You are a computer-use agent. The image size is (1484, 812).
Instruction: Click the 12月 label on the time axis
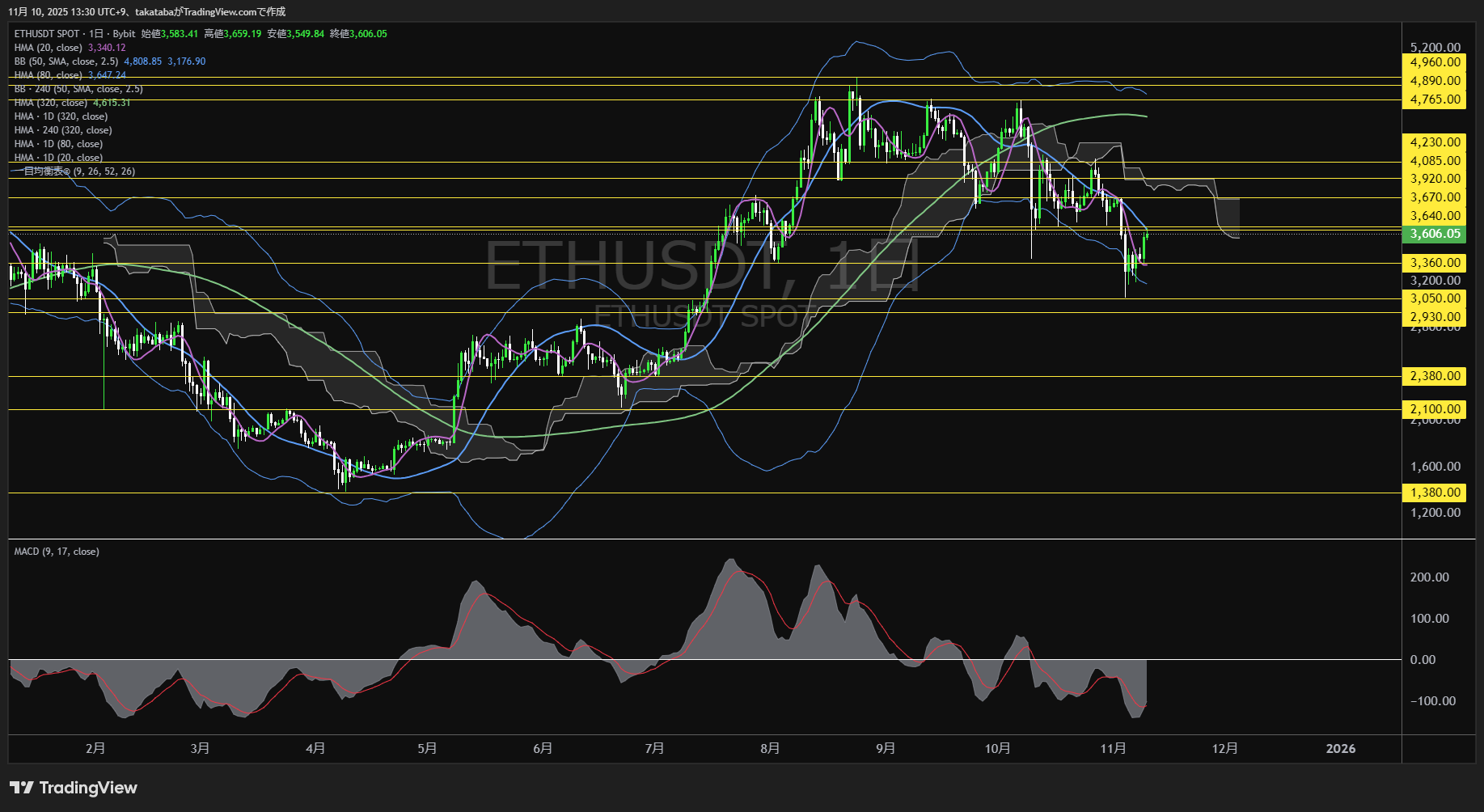(1225, 748)
